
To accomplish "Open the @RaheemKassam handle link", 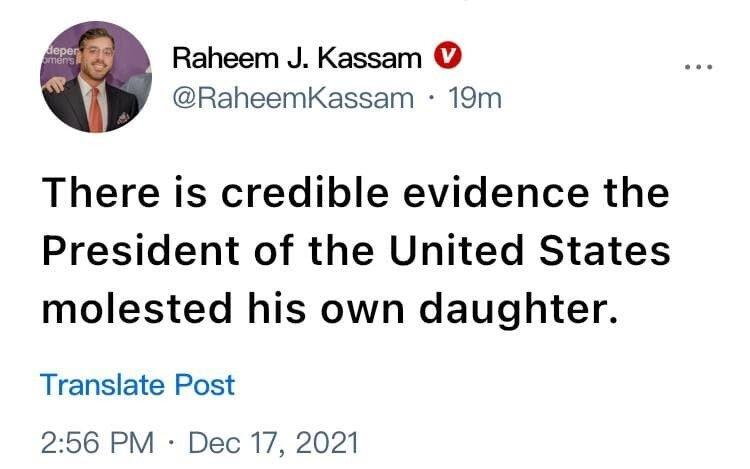I will click(293, 98).
